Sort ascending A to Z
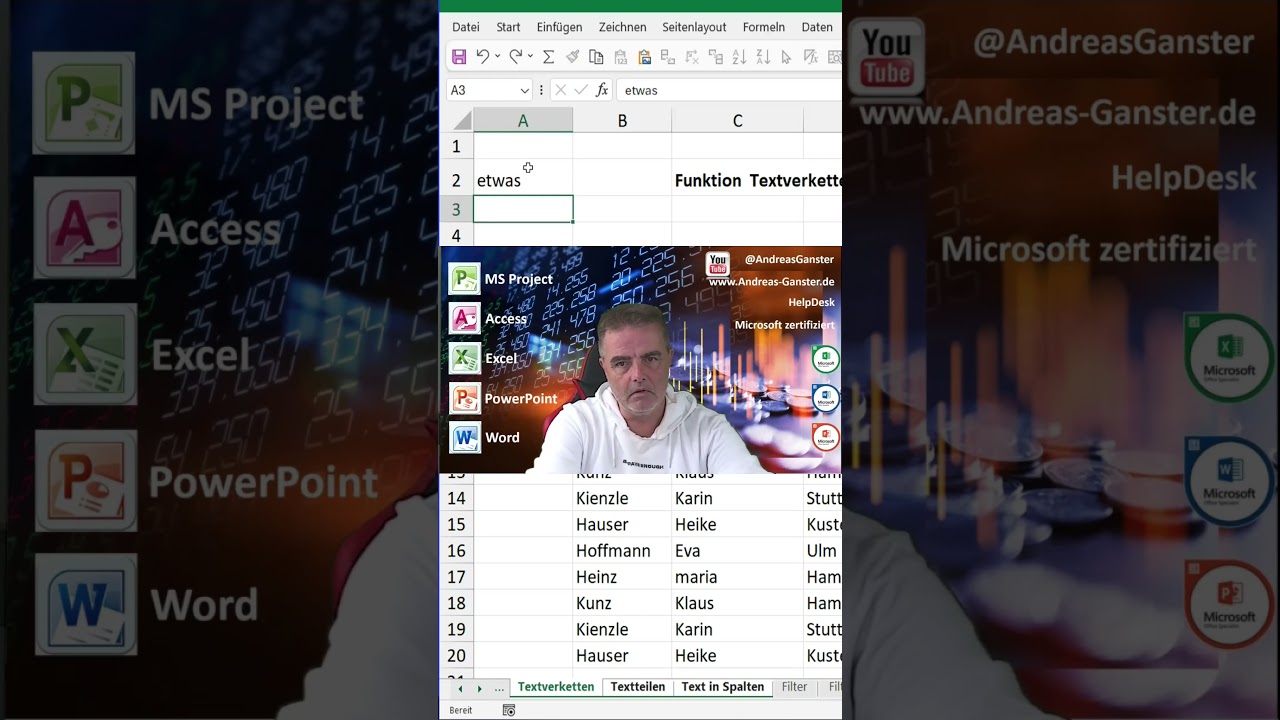Screen dimensions: 1280x720 (739, 57)
